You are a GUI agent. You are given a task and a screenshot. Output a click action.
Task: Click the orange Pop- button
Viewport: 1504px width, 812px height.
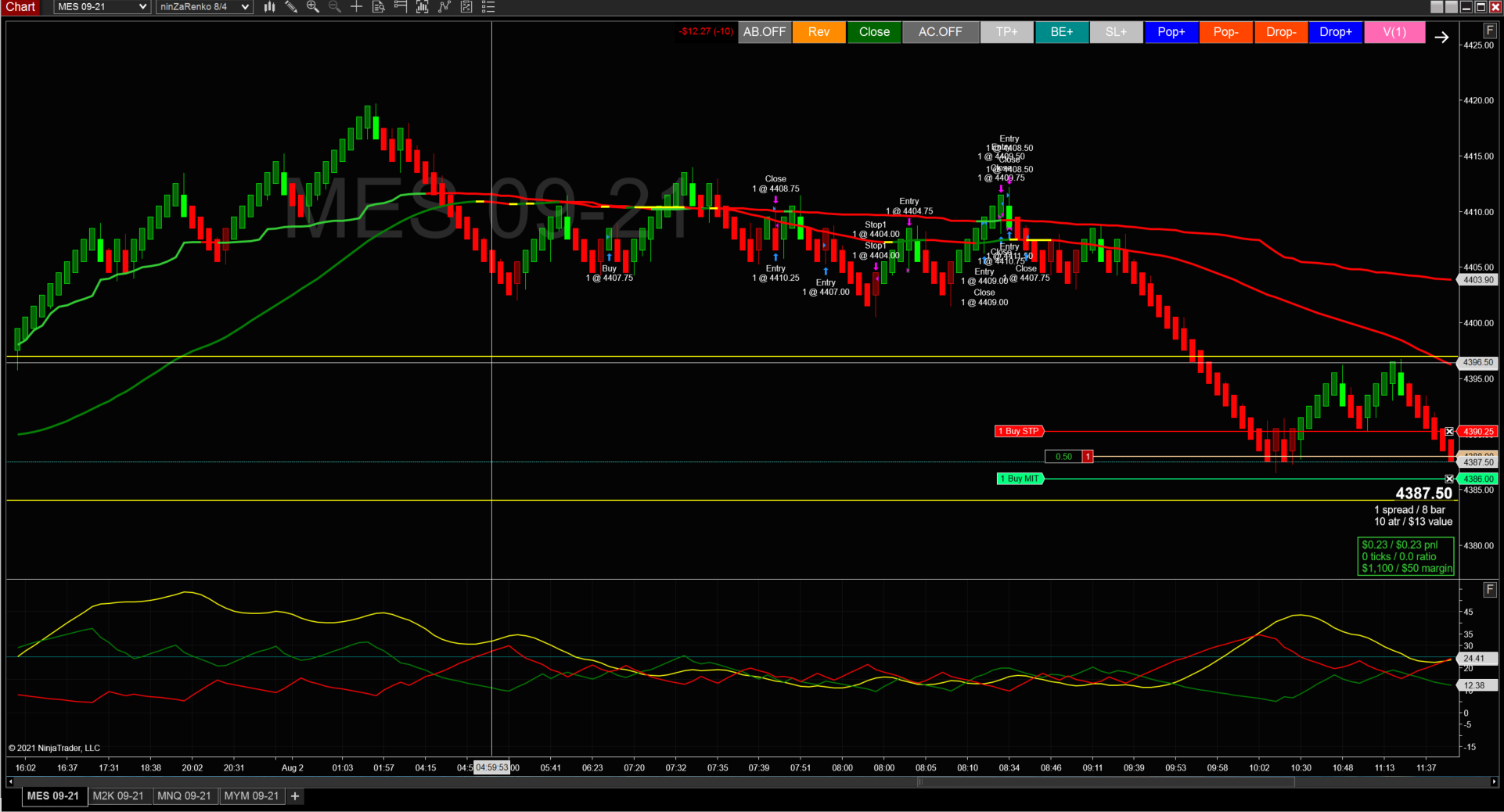pyautogui.click(x=1226, y=32)
